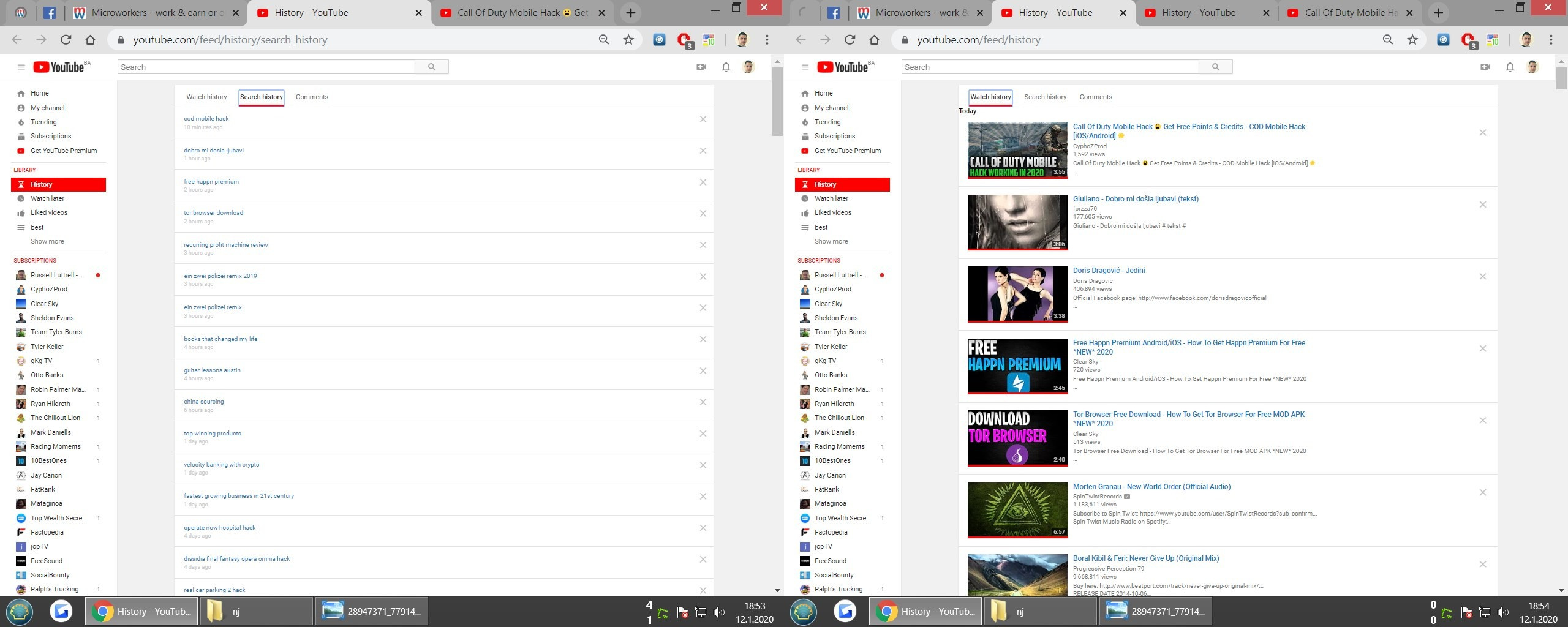Focus YouTube search field in right window

point(1050,67)
